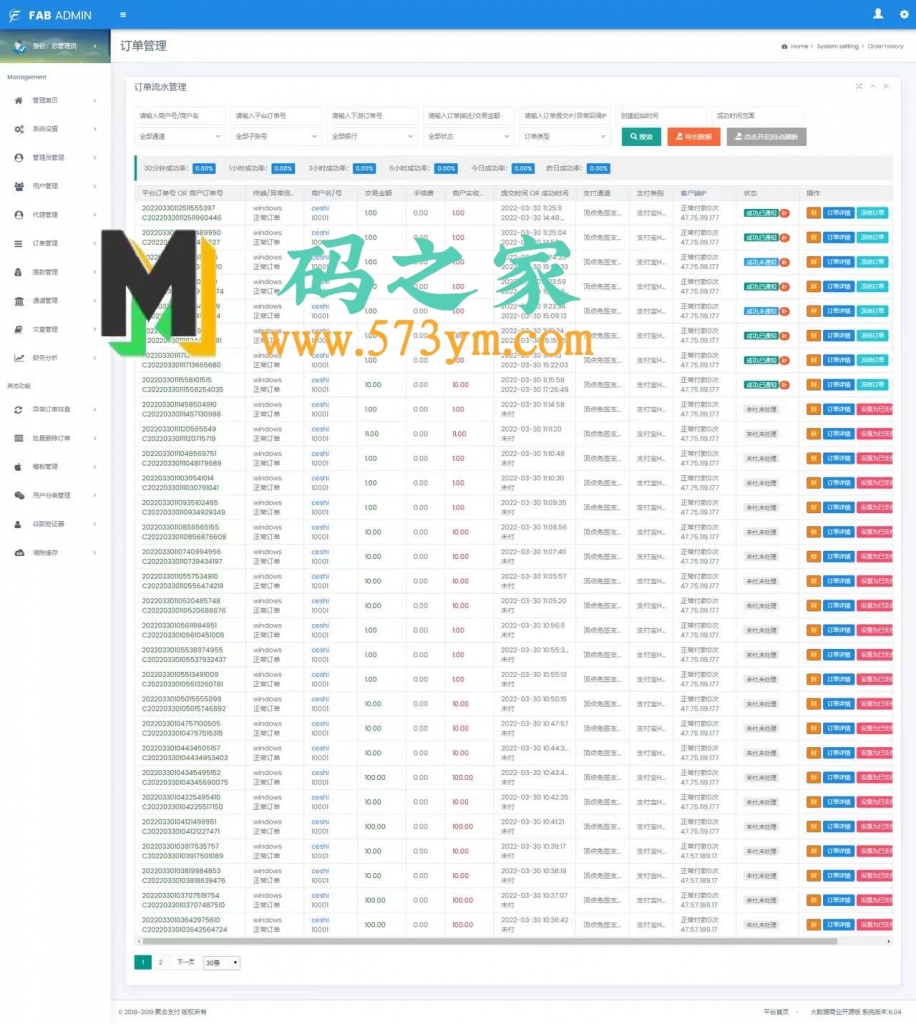Toggle the sidebar with the hamburger icon
Screen dimensions: 916x1024
(123, 14)
